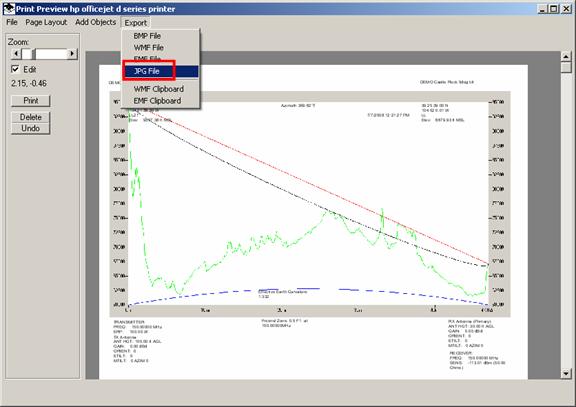Click the zoom slider right arrow

click(72, 54)
